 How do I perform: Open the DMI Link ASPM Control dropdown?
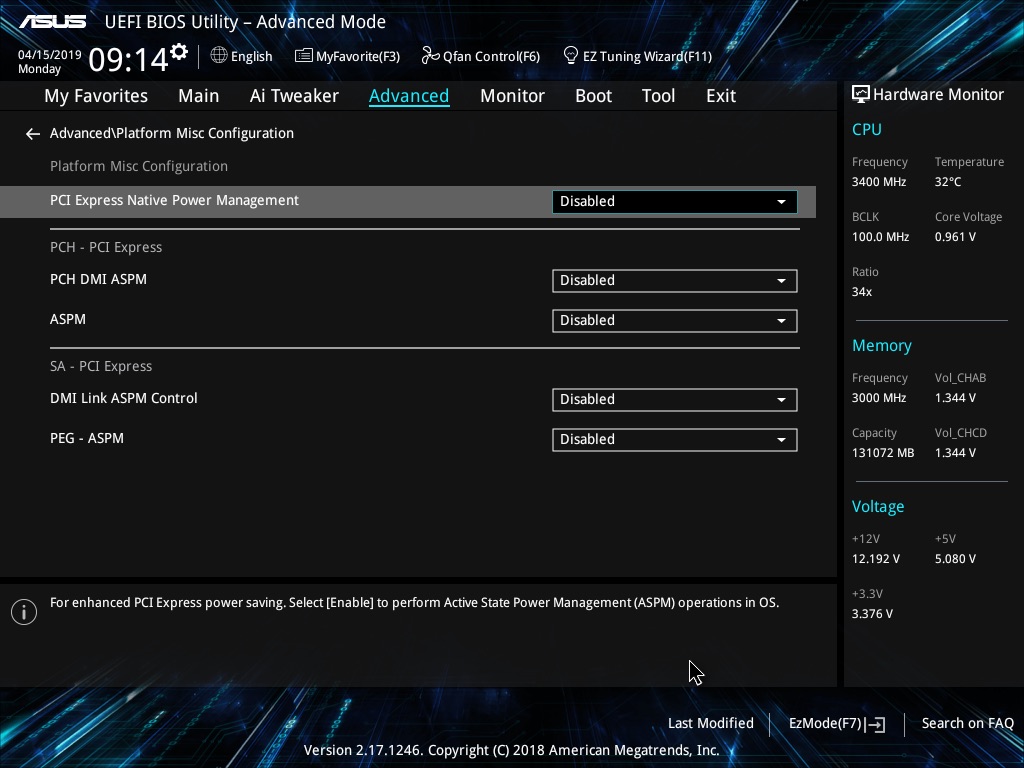675,400
